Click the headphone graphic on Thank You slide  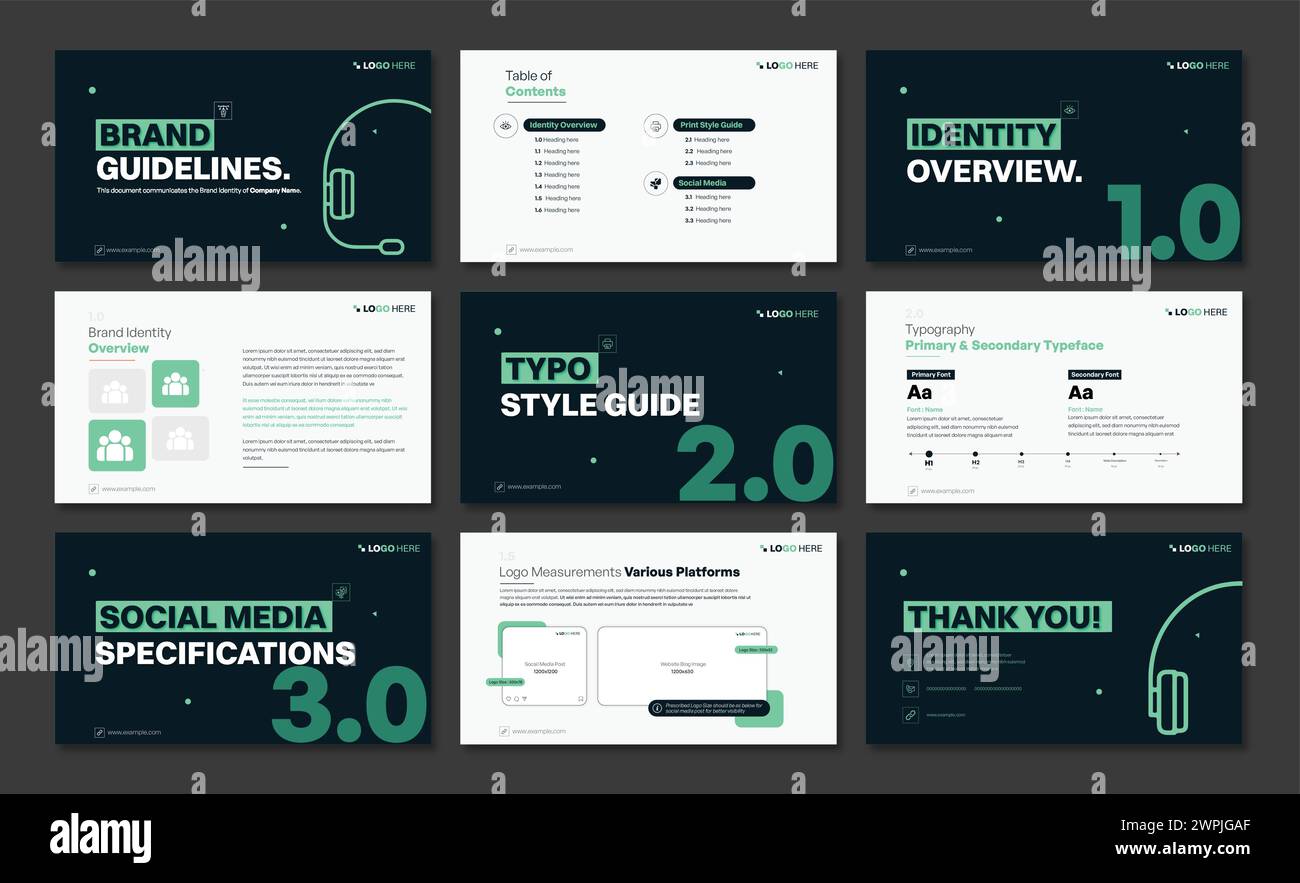click(1194, 657)
